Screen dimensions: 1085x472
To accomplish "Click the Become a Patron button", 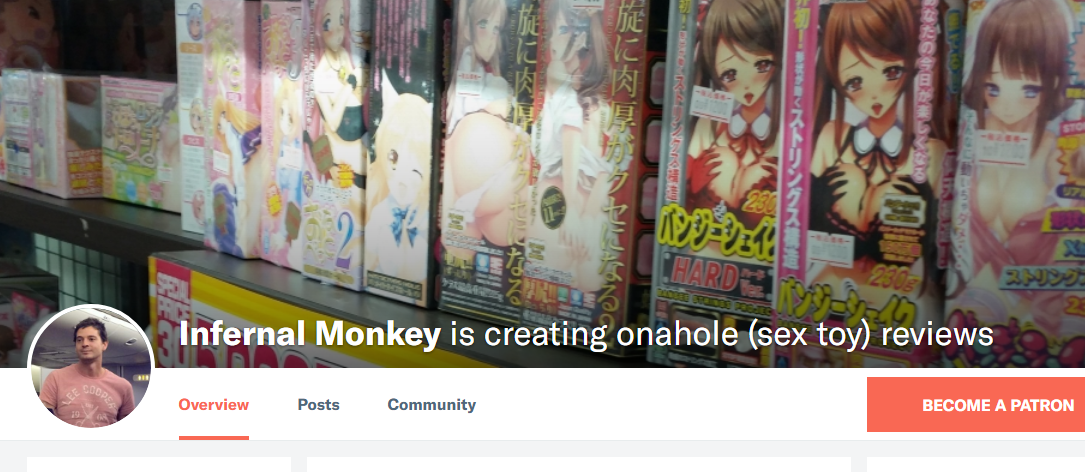I will 976,405.
